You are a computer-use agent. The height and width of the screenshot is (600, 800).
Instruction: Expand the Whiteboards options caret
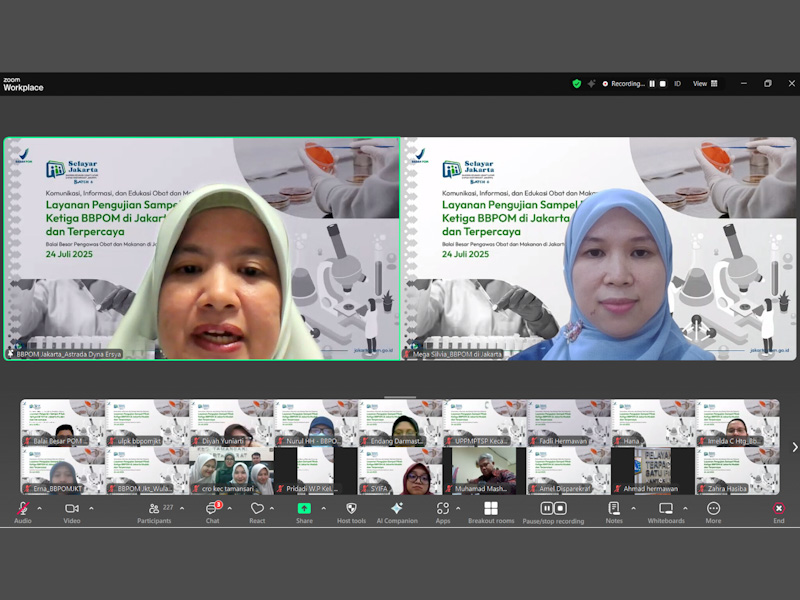(685, 508)
